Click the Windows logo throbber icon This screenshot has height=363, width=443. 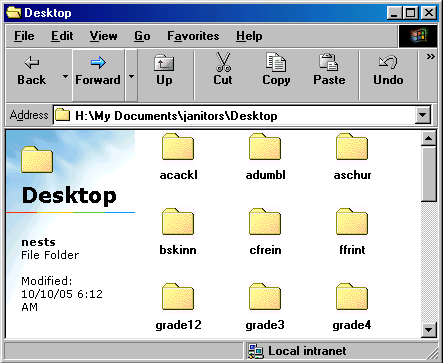418,36
